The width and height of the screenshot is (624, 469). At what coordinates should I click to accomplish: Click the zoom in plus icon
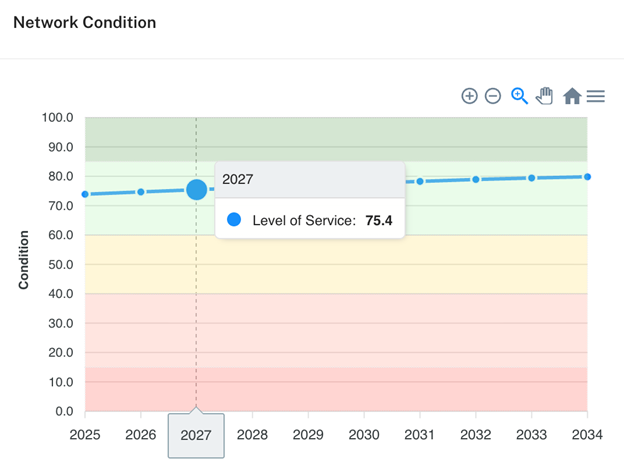(x=469, y=96)
